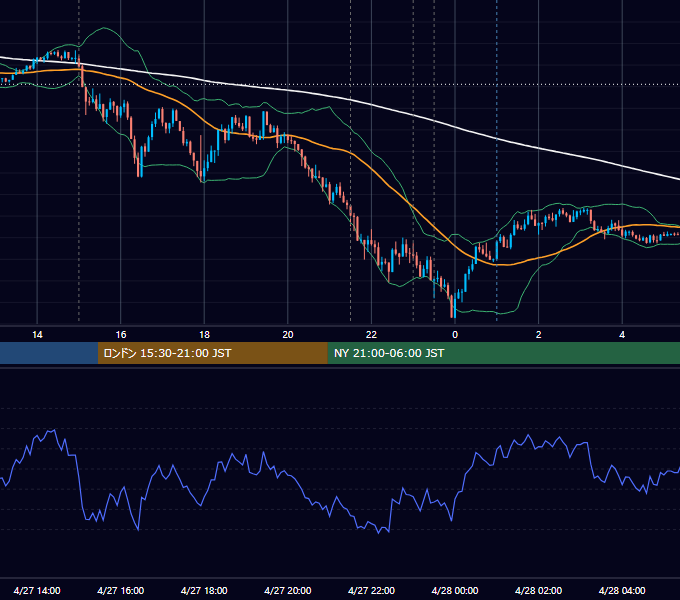Image resolution: width=680 pixels, height=600 pixels.
Task: Click the 4/28 04:00 label on the indicator axis
Action: click(x=622, y=590)
